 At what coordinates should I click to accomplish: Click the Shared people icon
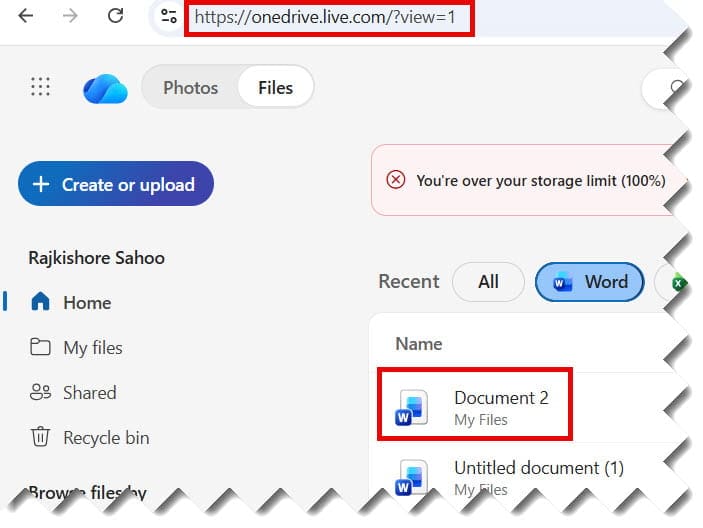pyautogui.click(x=40, y=392)
